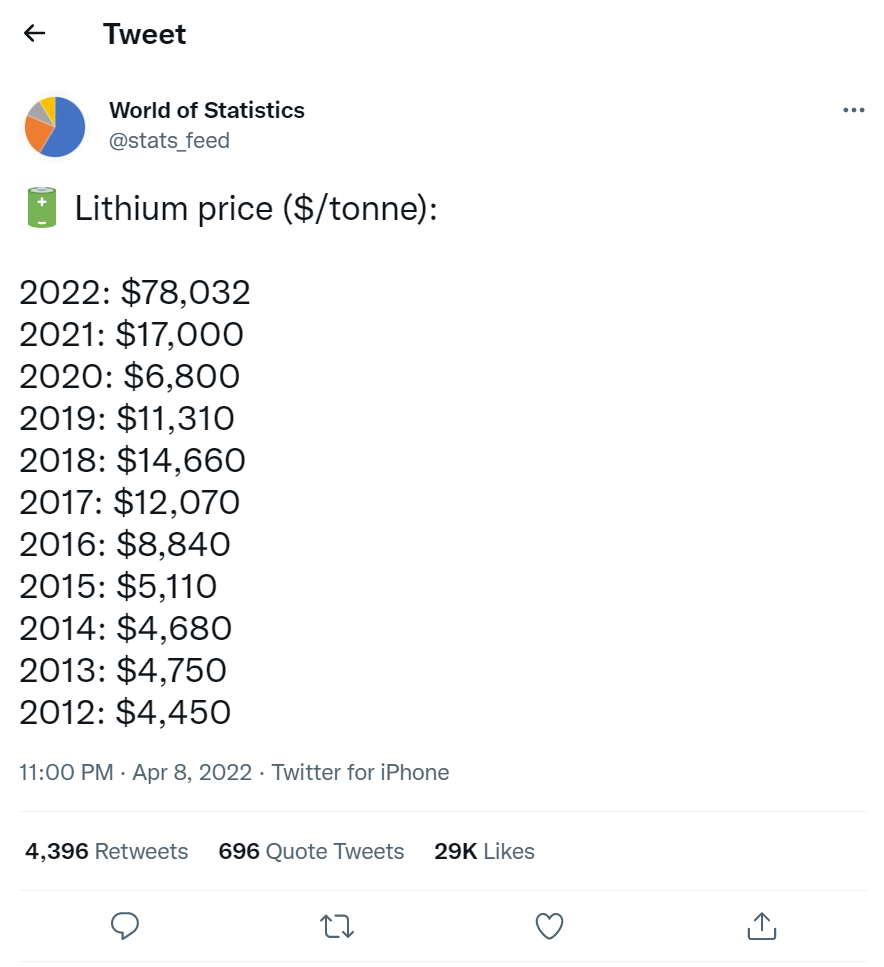
Task: Share the tweet via upload icon
Action: tap(761, 926)
